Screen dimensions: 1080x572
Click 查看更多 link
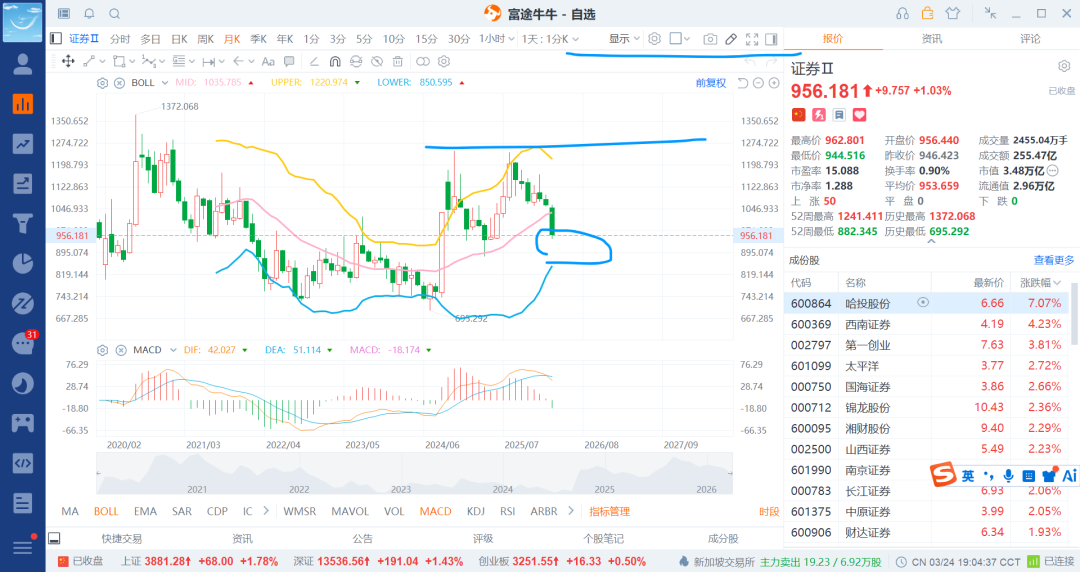point(1054,260)
